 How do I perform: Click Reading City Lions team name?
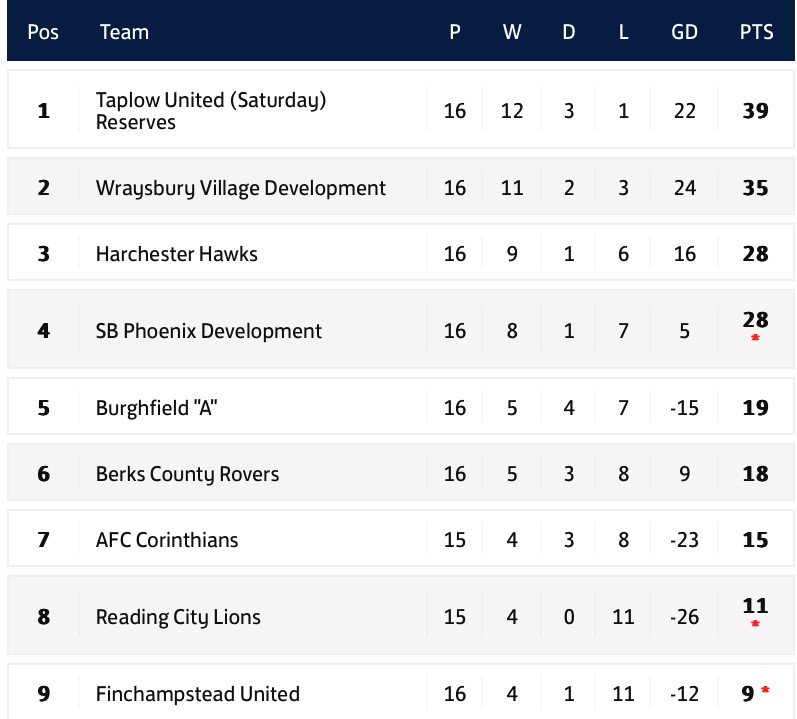[x=178, y=617]
